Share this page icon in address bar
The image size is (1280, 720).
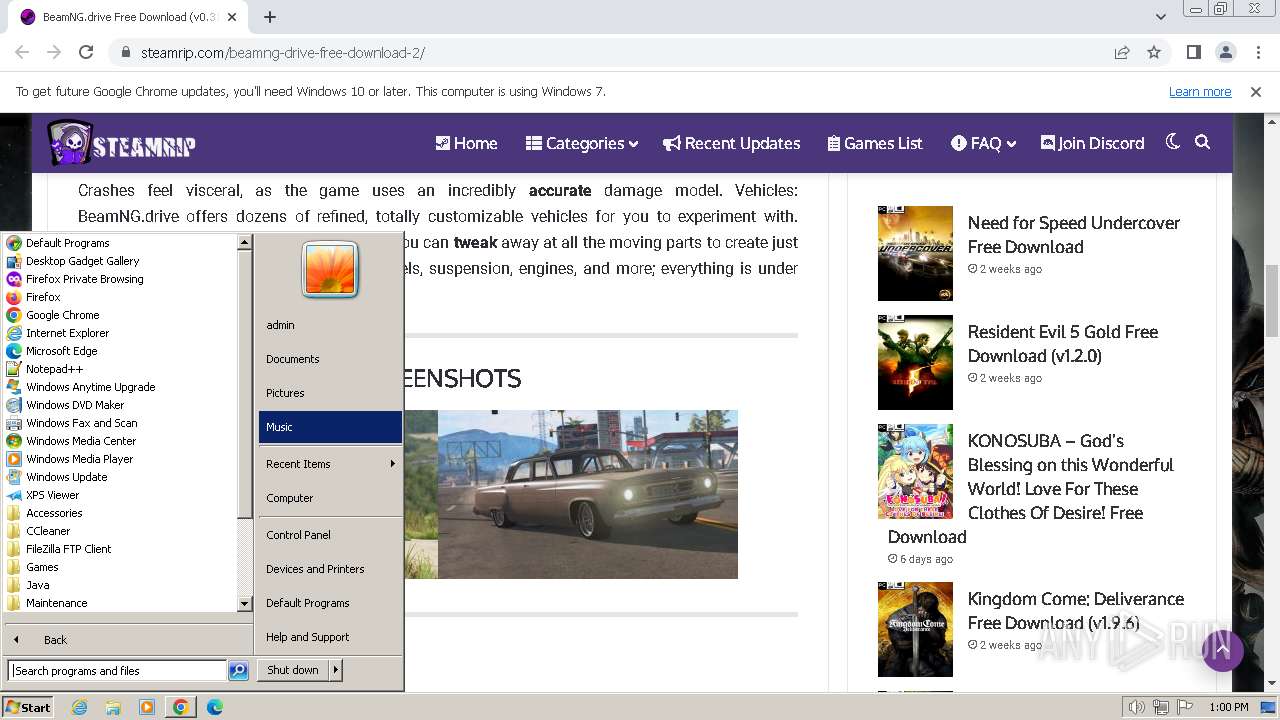click(1122, 52)
